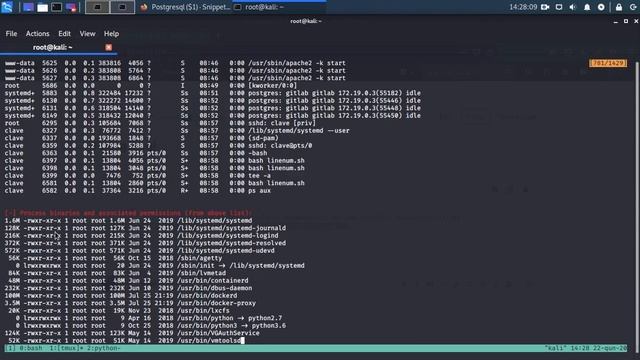Click the apache2 row with PID 5627
This screenshot has width=640, height=360.
click(175, 78)
